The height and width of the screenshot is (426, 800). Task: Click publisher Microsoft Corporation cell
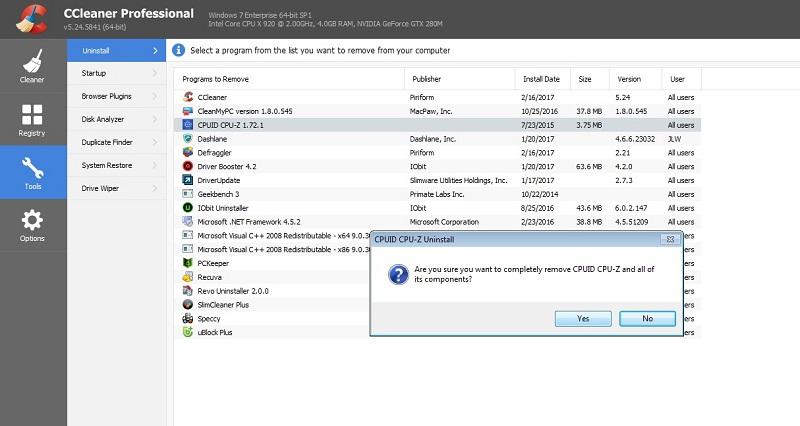pos(444,222)
